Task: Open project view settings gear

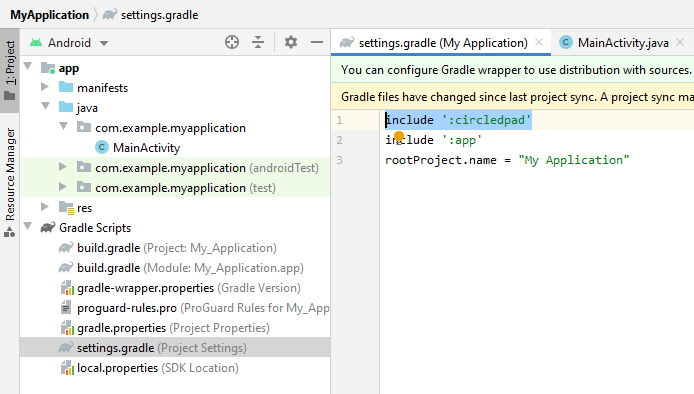Action: click(291, 42)
